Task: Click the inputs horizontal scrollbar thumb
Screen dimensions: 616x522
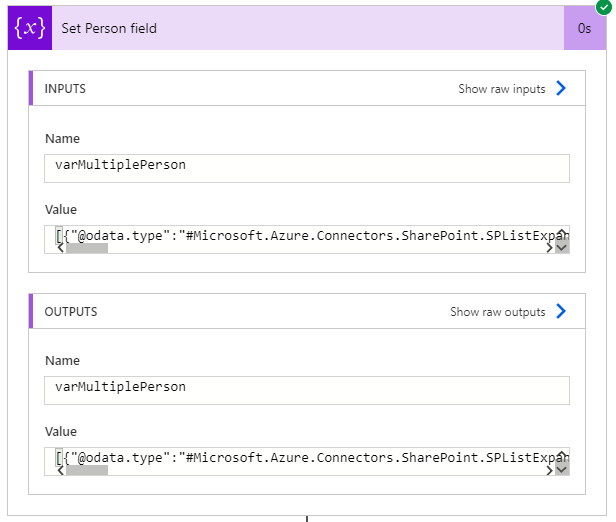Action: 87,248
